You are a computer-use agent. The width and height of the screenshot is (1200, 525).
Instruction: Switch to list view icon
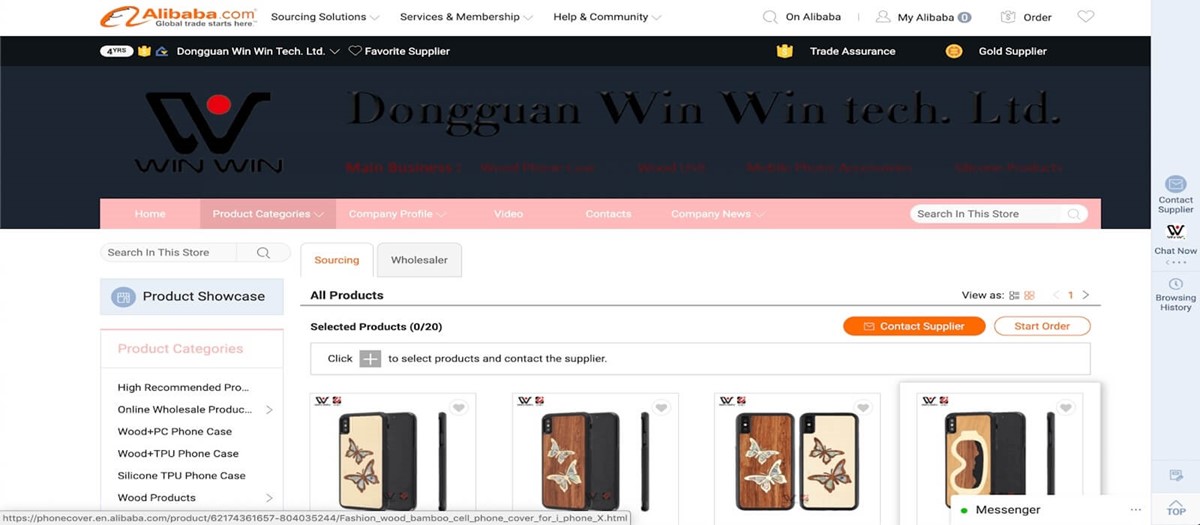(1014, 296)
